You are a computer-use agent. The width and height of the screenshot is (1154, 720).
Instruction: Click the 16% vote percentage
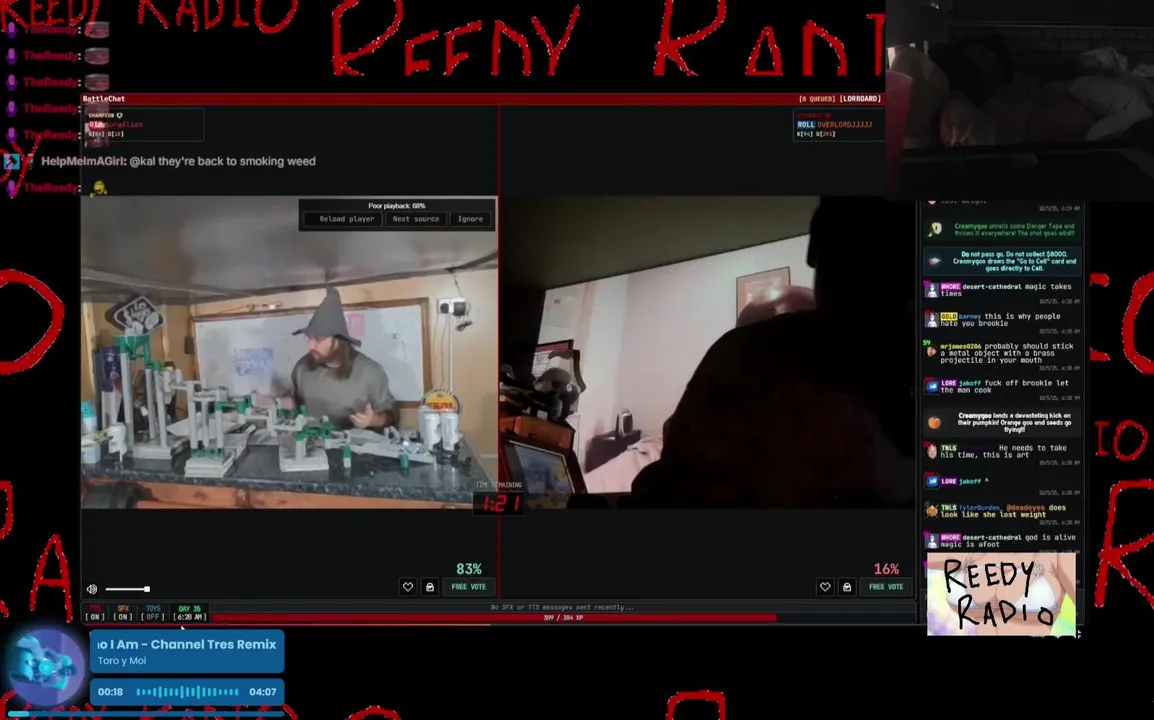click(886, 569)
